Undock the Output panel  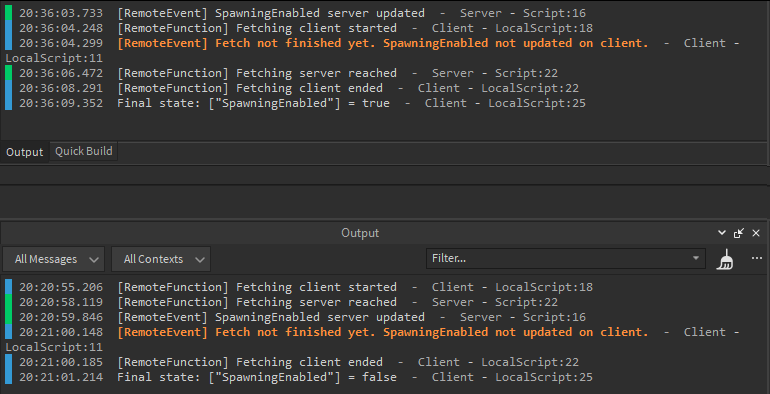pyautogui.click(x=739, y=233)
